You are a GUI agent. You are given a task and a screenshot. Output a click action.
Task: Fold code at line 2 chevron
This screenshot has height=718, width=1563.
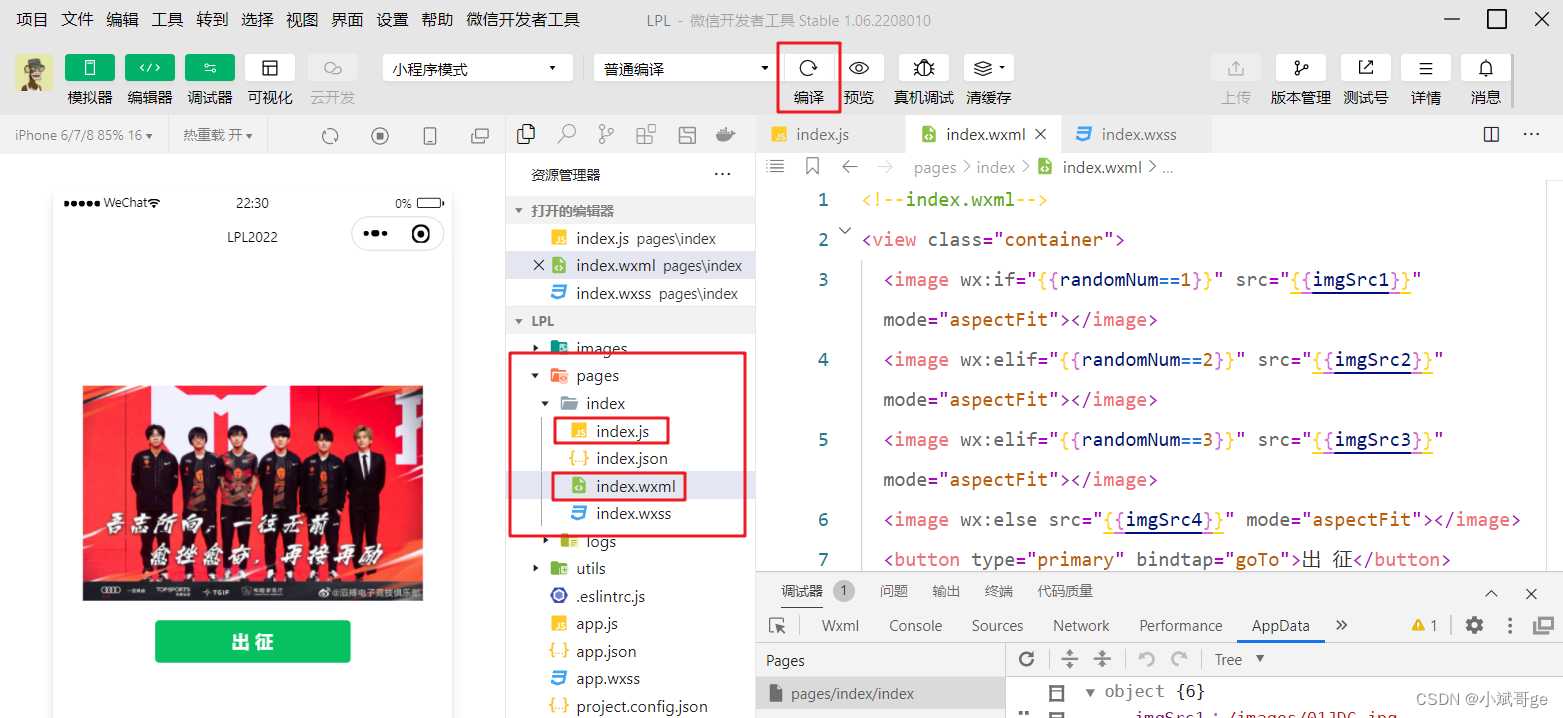pos(845,231)
